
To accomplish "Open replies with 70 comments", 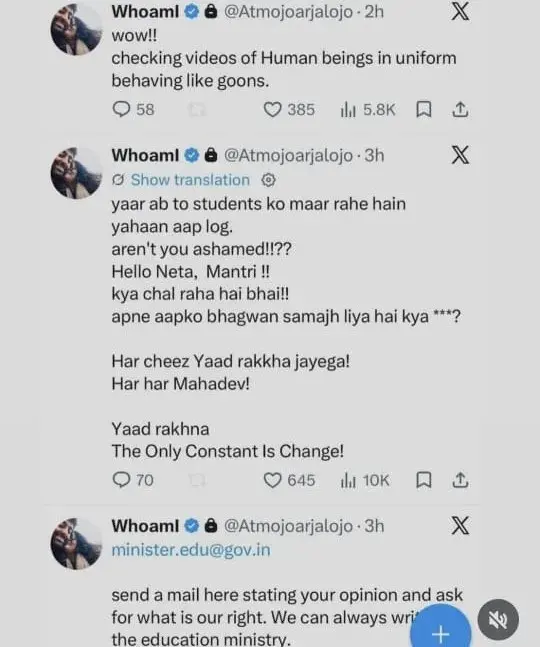I will click(133, 480).
